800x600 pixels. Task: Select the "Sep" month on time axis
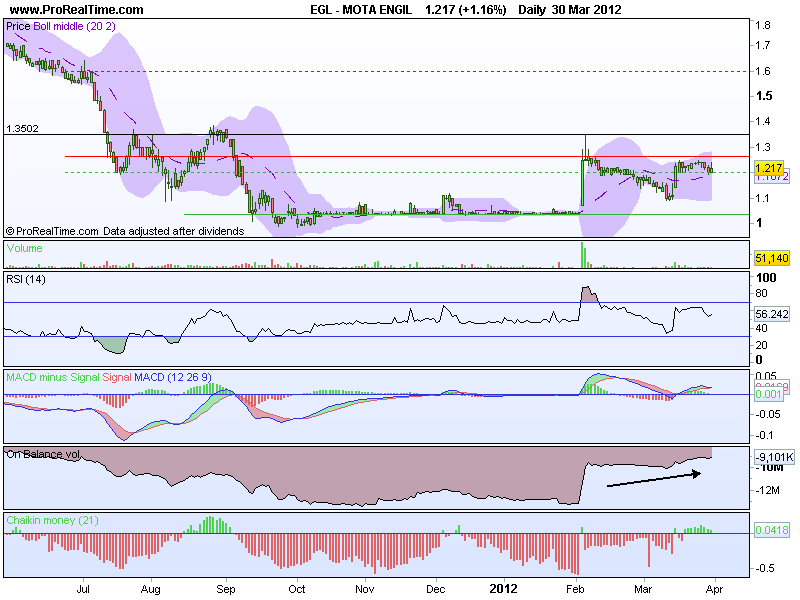point(226,589)
